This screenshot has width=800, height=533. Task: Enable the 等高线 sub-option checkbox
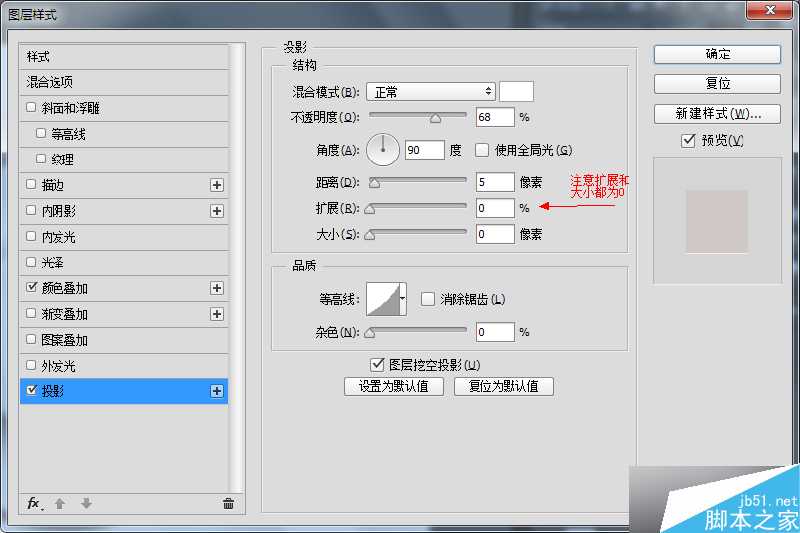(x=41, y=133)
